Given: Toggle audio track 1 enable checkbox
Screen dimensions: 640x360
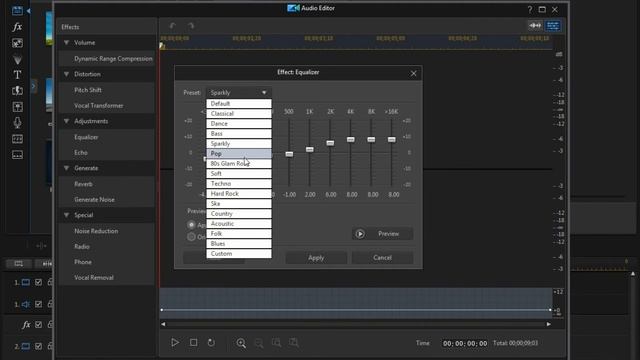Looking at the screenshot, I should pos(38,304).
